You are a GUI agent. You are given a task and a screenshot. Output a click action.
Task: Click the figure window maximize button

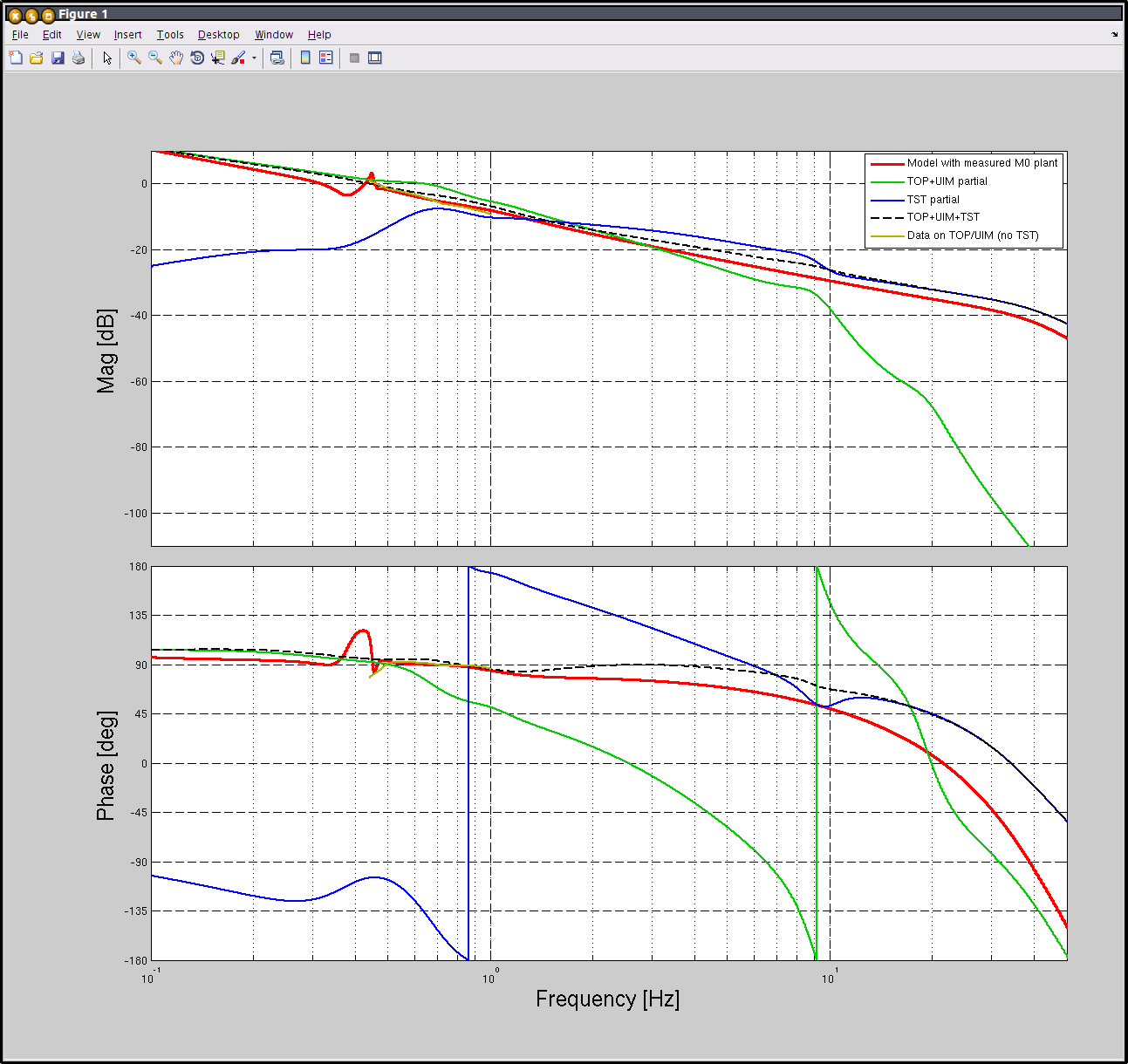tap(48, 15)
